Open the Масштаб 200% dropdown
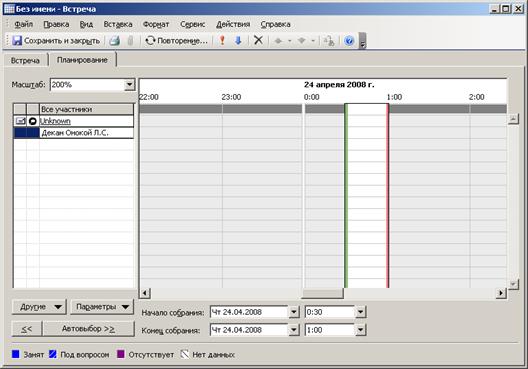This screenshot has height=369, width=528. pos(129,85)
